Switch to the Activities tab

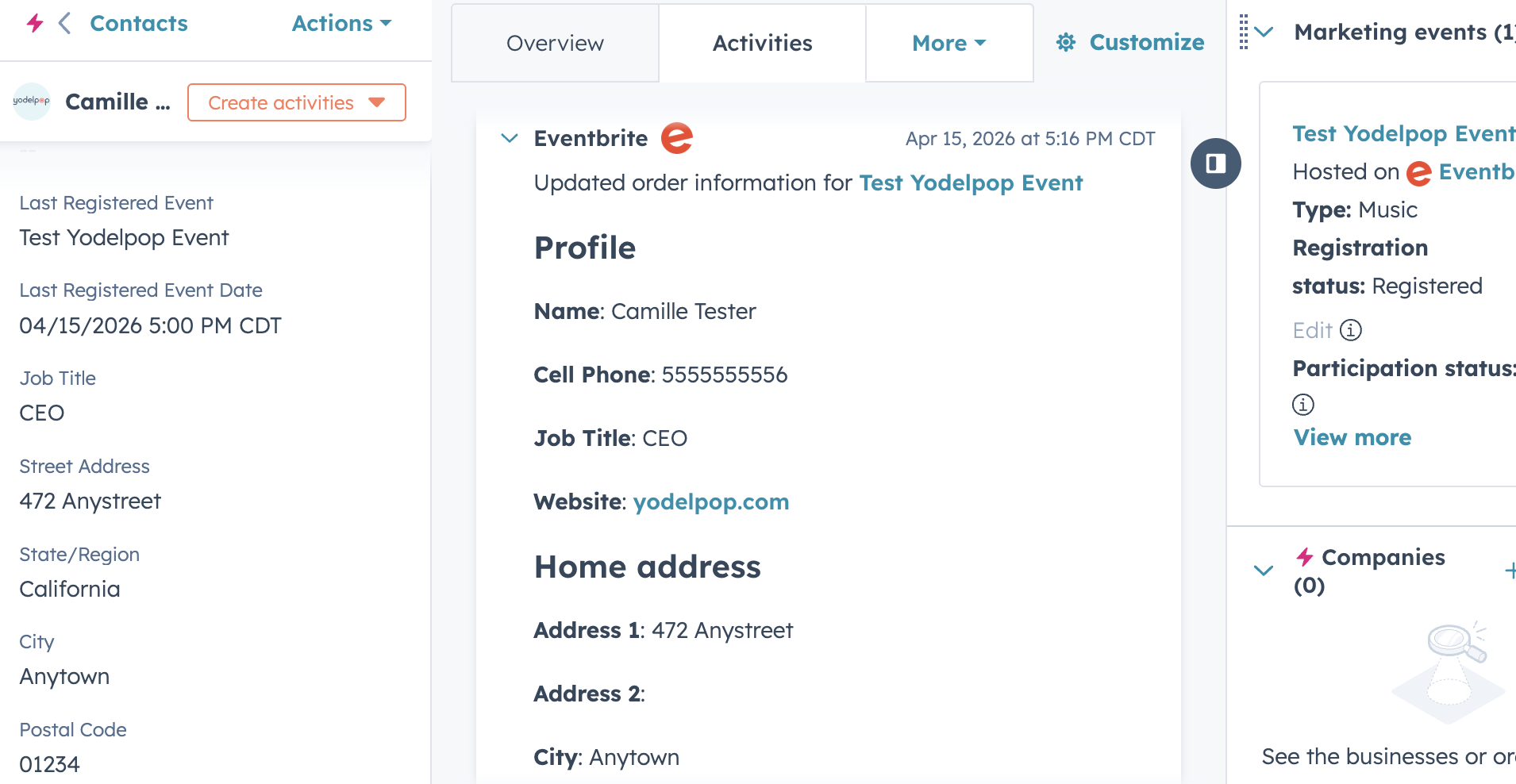coord(761,43)
